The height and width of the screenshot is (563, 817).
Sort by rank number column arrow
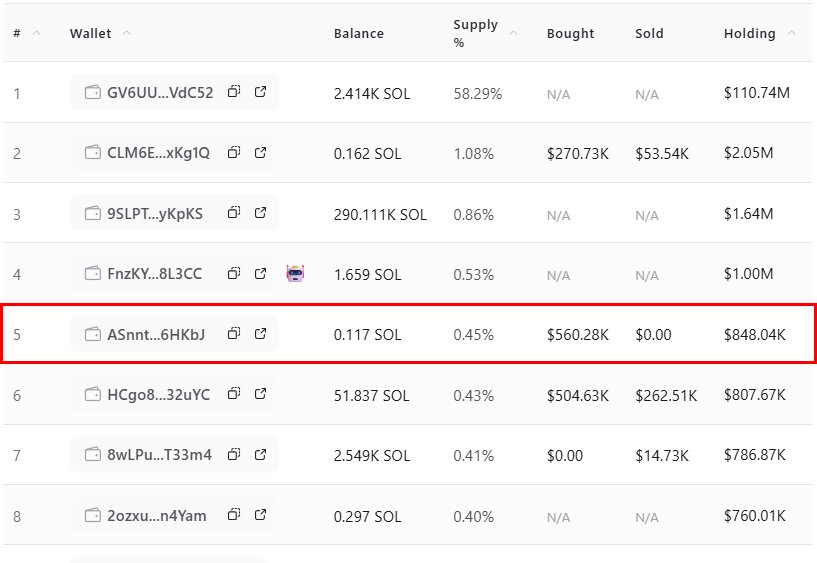click(36, 33)
